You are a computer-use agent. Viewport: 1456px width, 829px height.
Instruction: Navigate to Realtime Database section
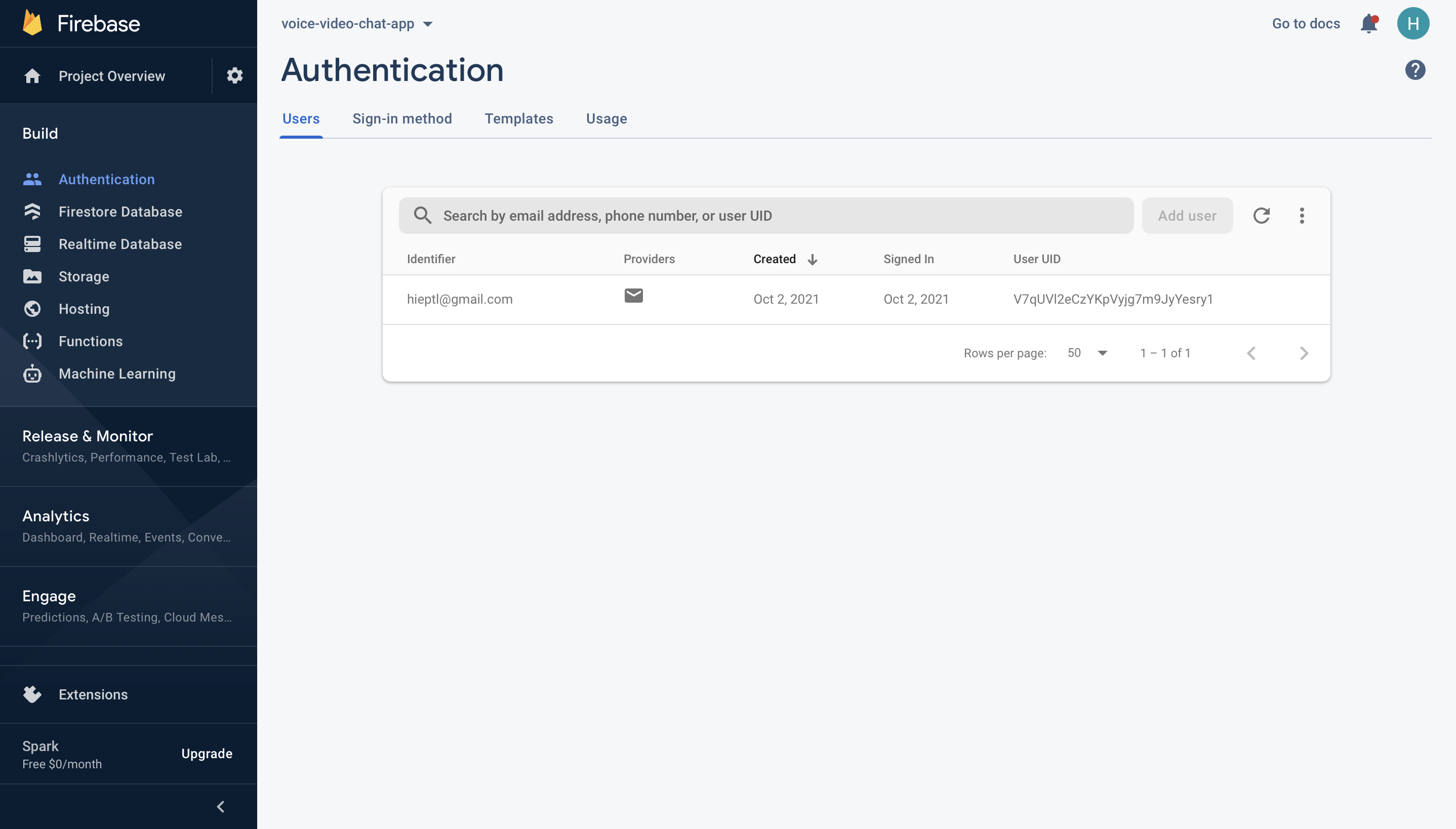click(x=120, y=244)
